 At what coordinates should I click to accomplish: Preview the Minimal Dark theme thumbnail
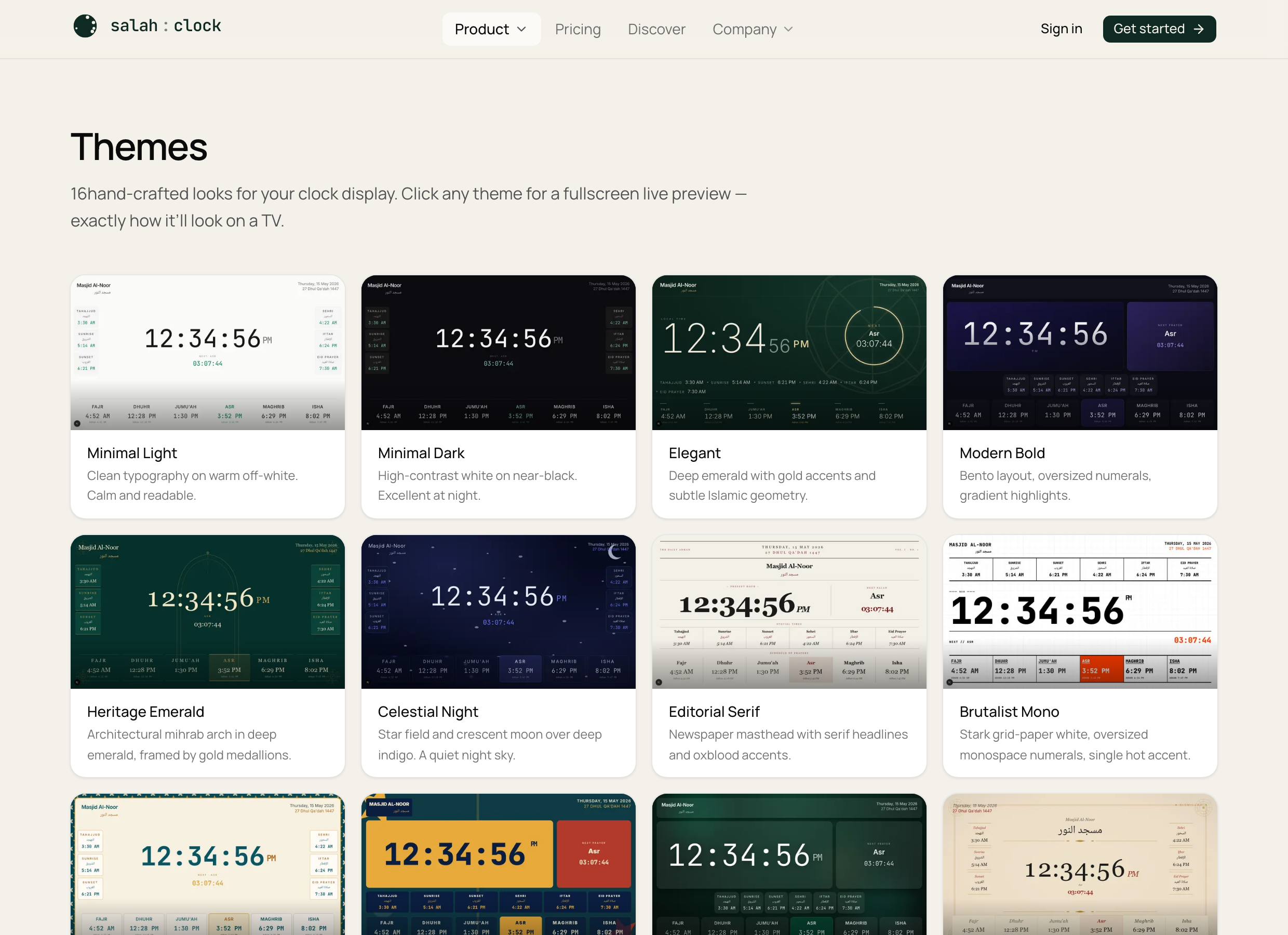(498, 352)
